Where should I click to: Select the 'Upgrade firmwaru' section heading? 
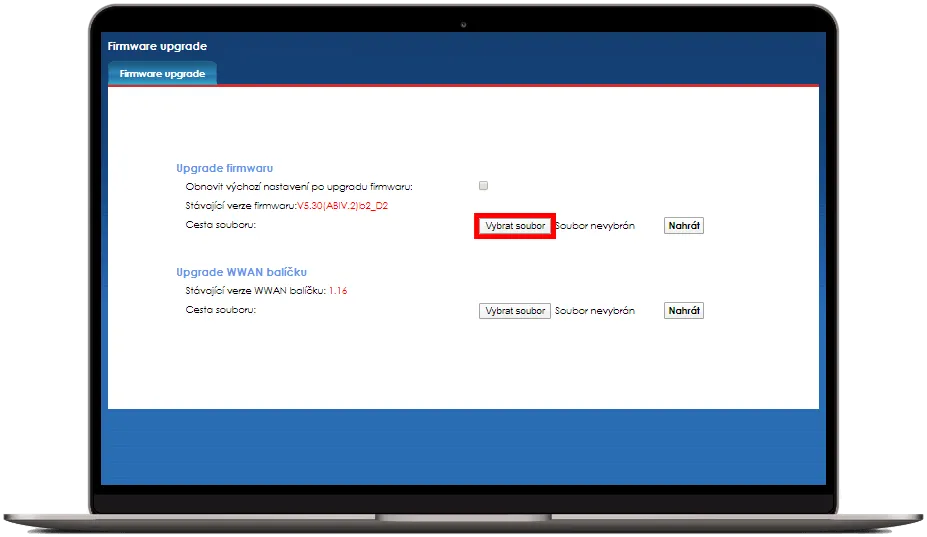pyautogui.click(x=224, y=168)
